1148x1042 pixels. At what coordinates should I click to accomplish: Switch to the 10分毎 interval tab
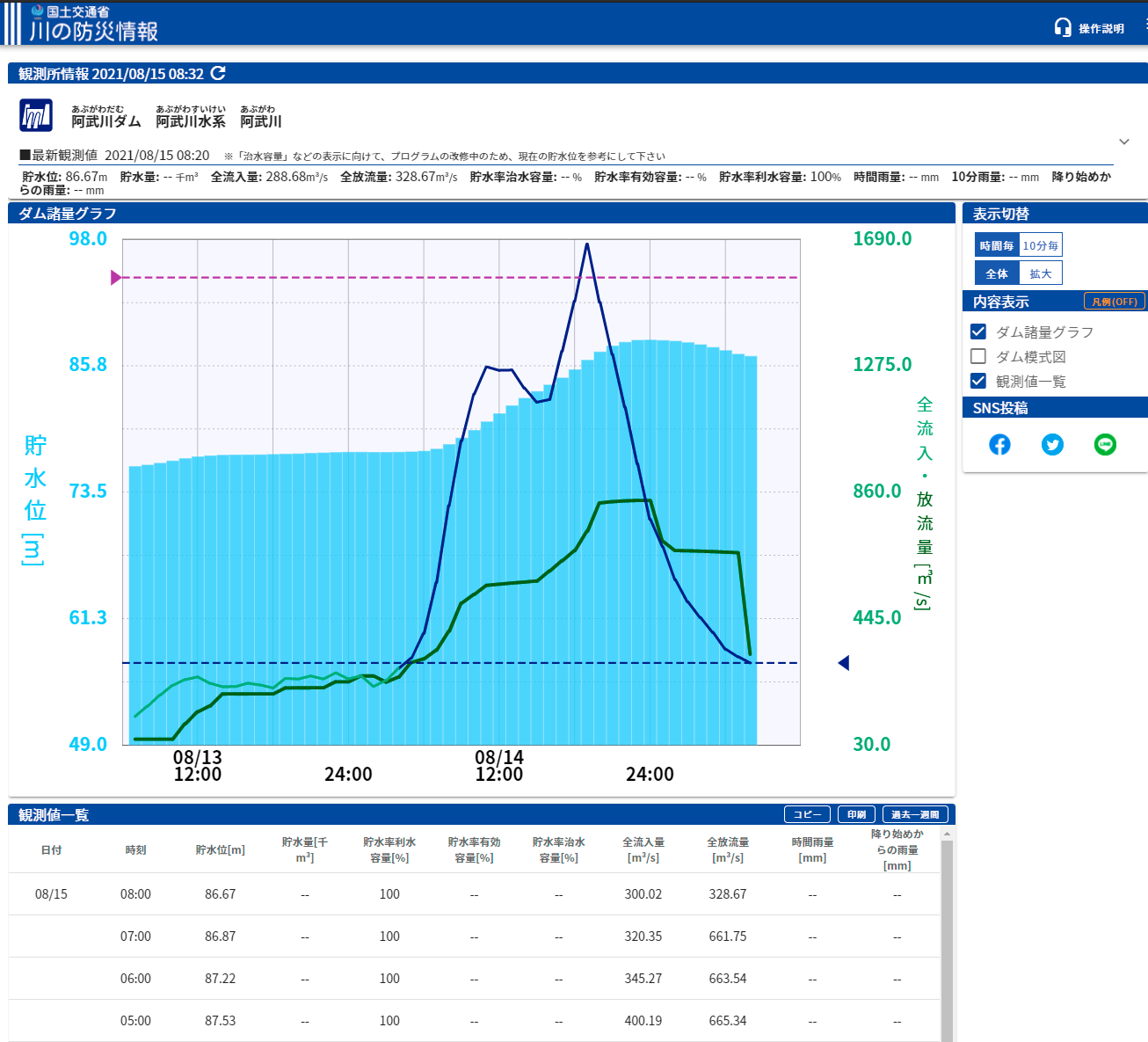[x=1041, y=246]
